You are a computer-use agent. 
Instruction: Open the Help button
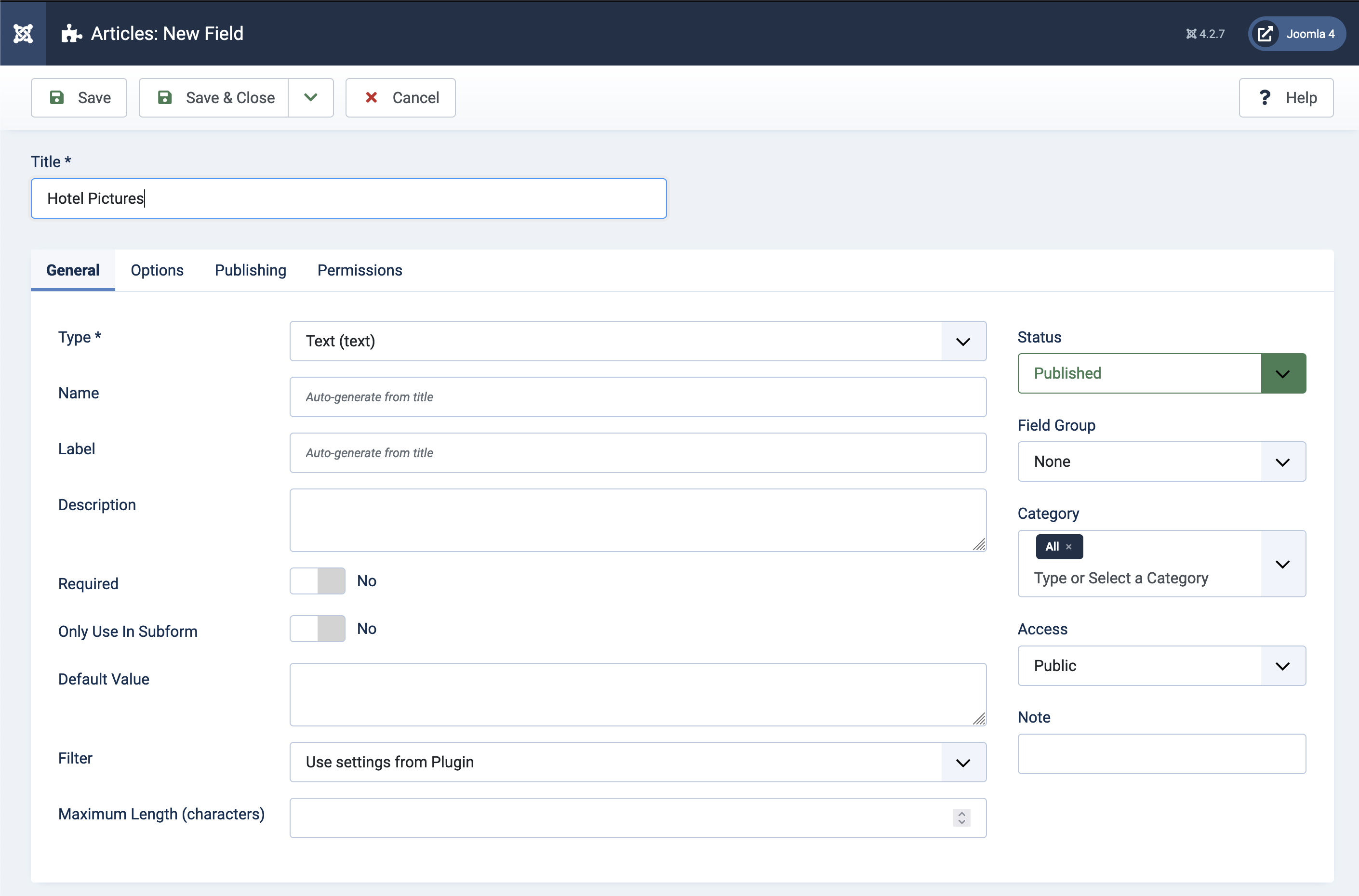point(1286,98)
